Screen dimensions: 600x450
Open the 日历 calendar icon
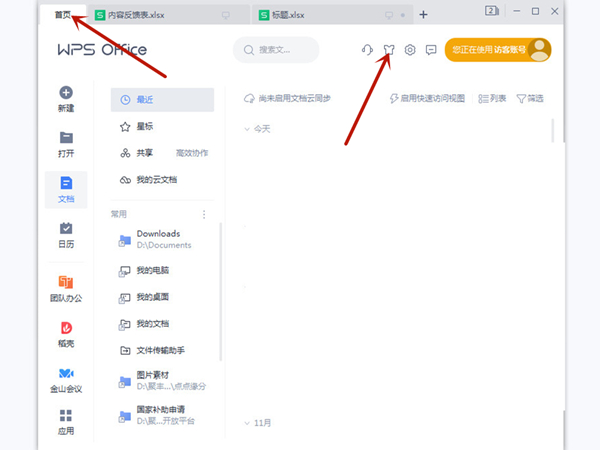coord(66,229)
